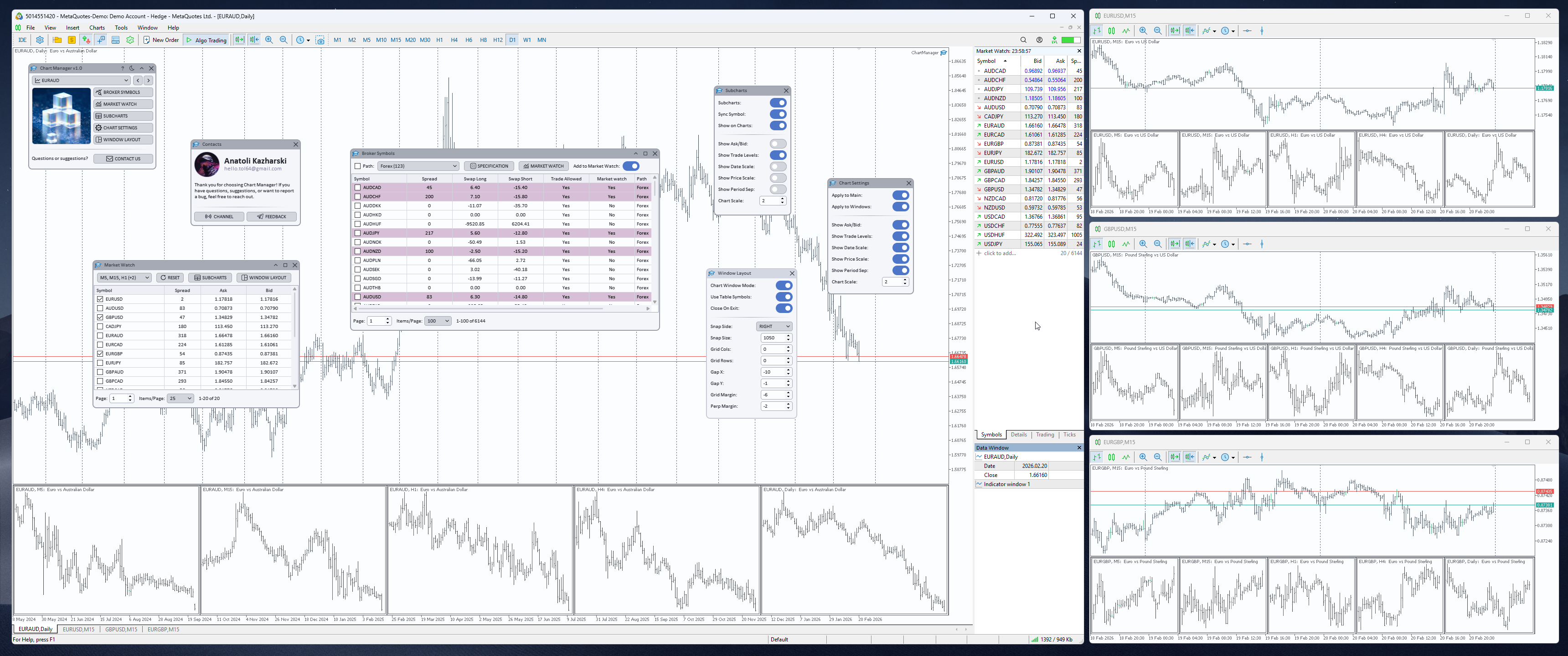The height and width of the screenshot is (656, 1568).
Task: Click the Channel button in Contacts
Action: coord(219,217)
